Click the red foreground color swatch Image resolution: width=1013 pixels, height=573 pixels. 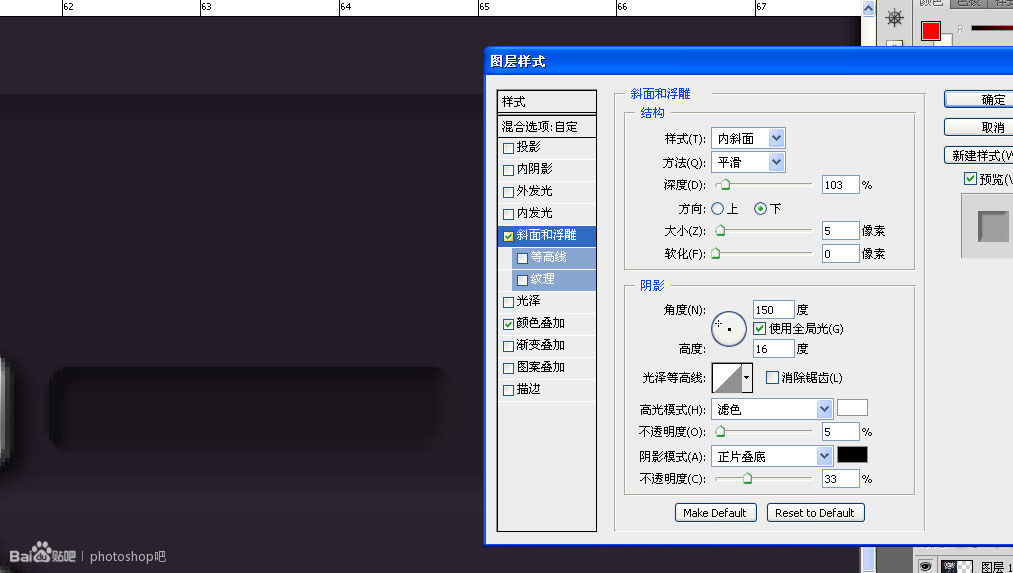tap(930, 30)
